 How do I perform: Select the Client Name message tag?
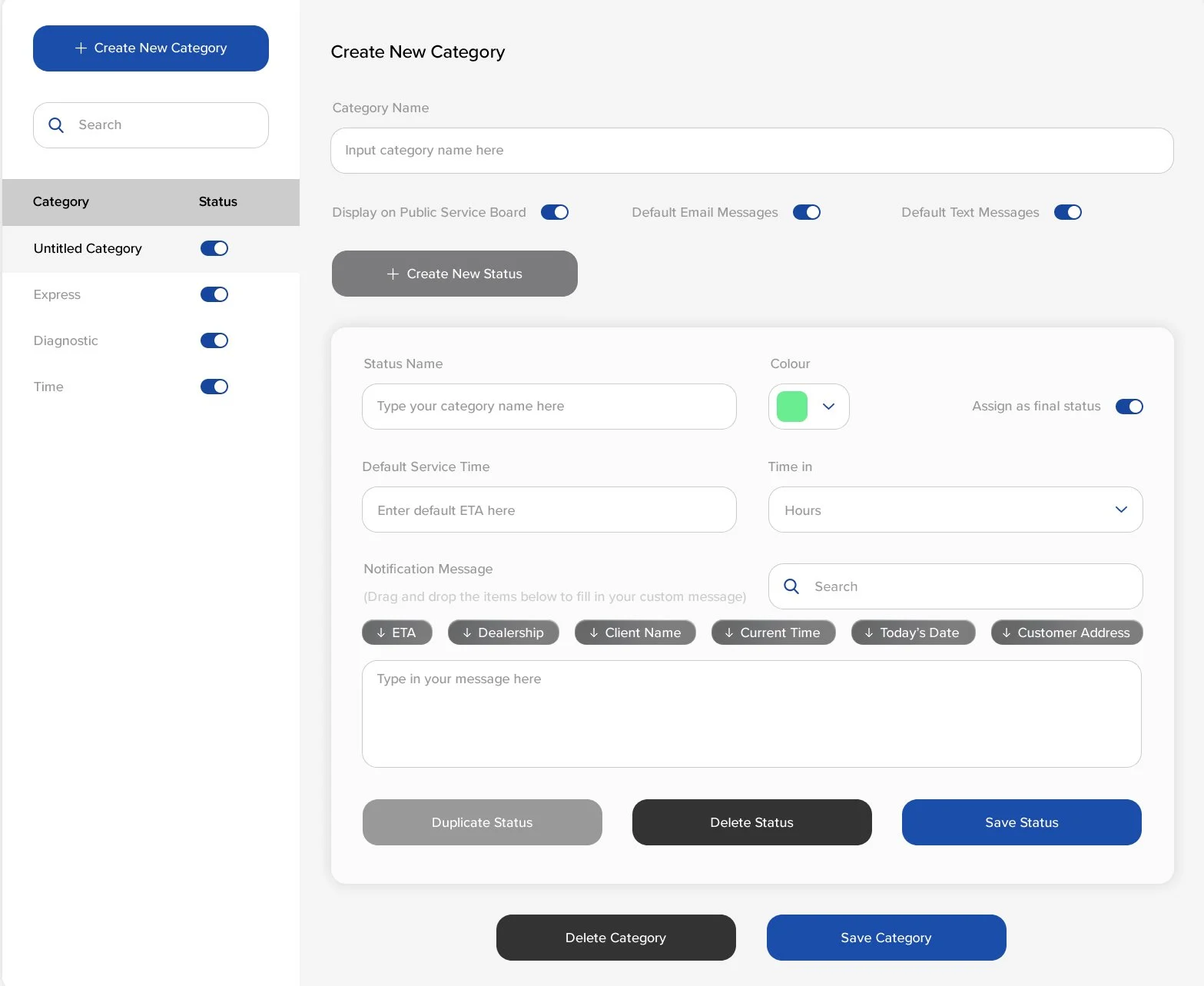click(x=635, y=632)
